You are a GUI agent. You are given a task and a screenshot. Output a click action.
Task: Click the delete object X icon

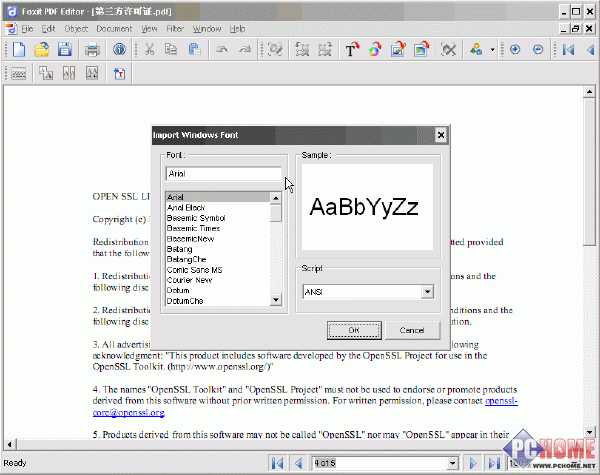pyautogui.click(x=448, y=50)
